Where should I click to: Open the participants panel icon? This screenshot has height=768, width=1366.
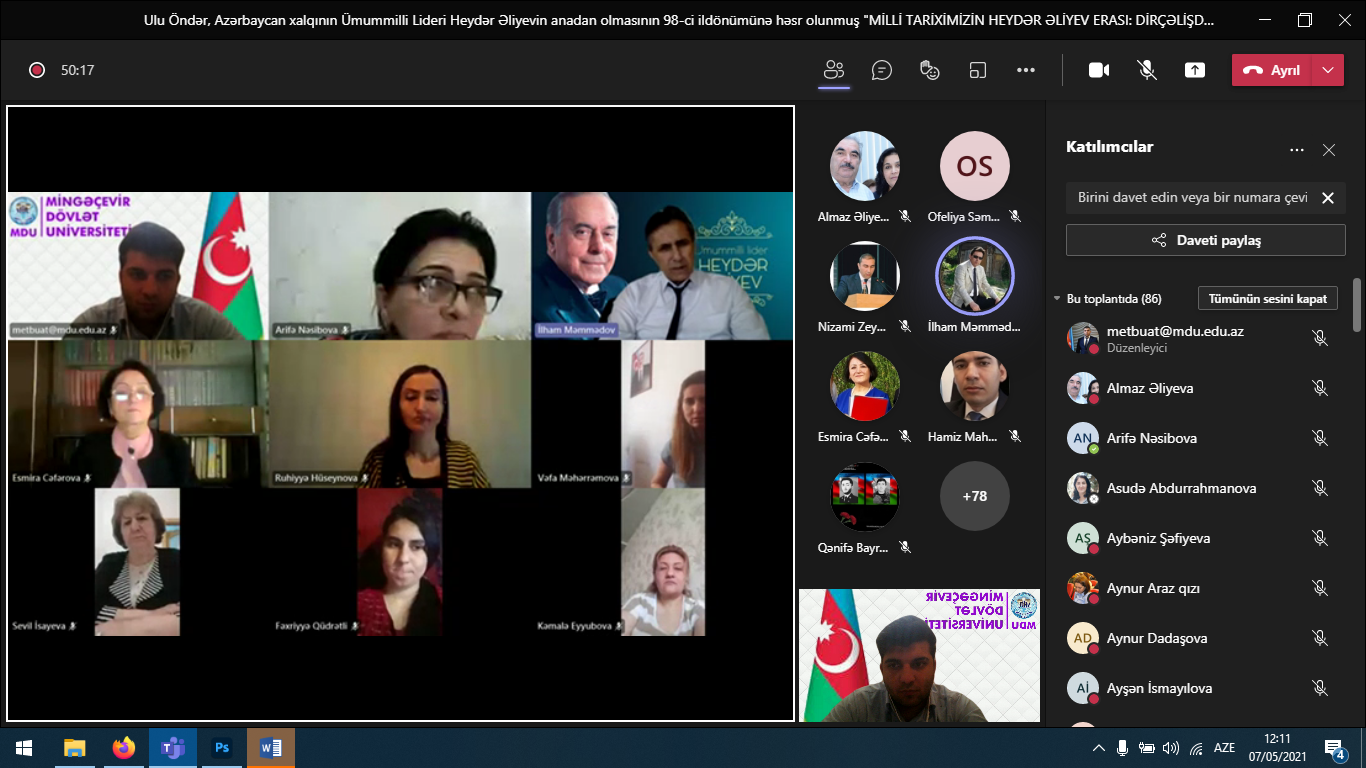pos(833,70)
